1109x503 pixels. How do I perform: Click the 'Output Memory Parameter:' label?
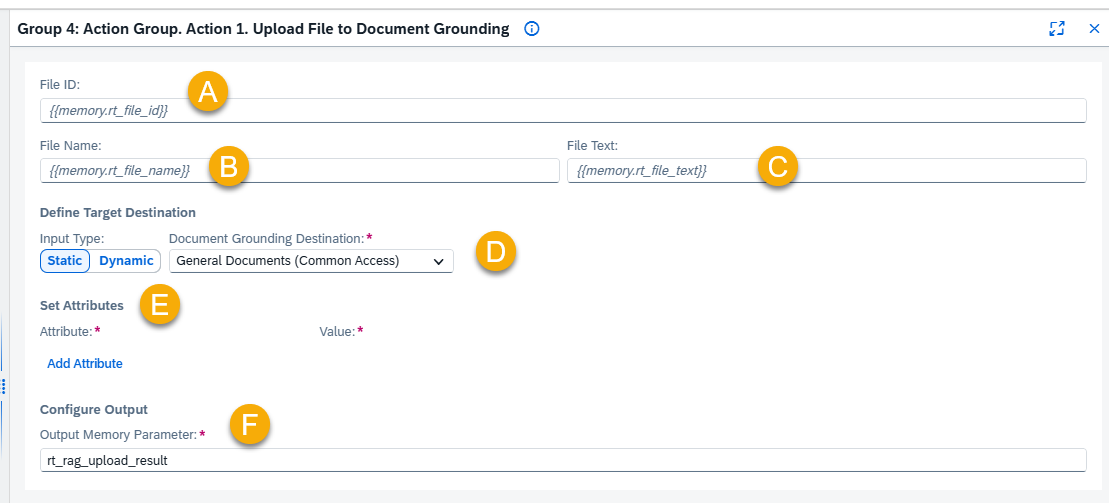point(118,434)
